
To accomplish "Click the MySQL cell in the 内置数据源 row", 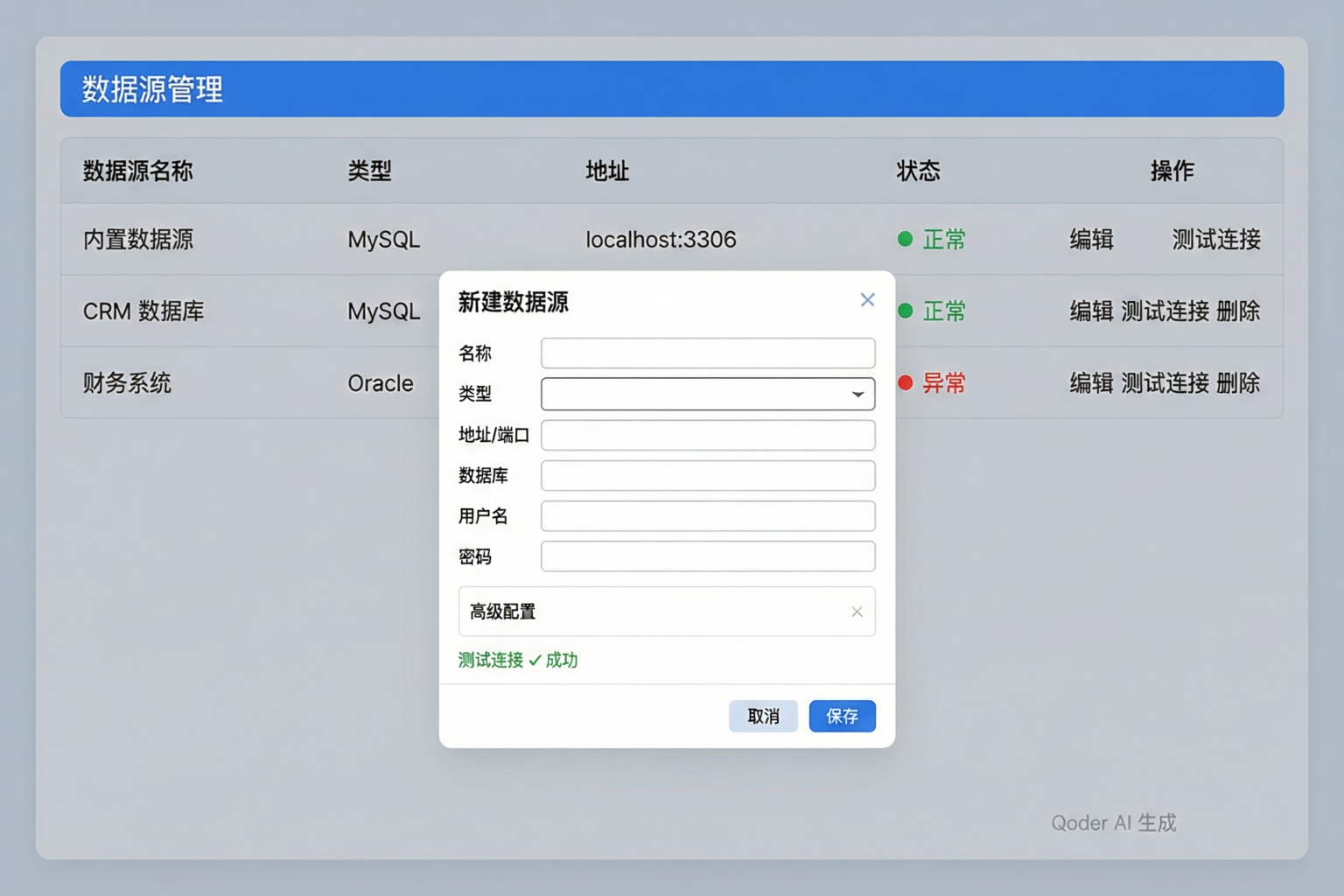I will tap(384, 240).
